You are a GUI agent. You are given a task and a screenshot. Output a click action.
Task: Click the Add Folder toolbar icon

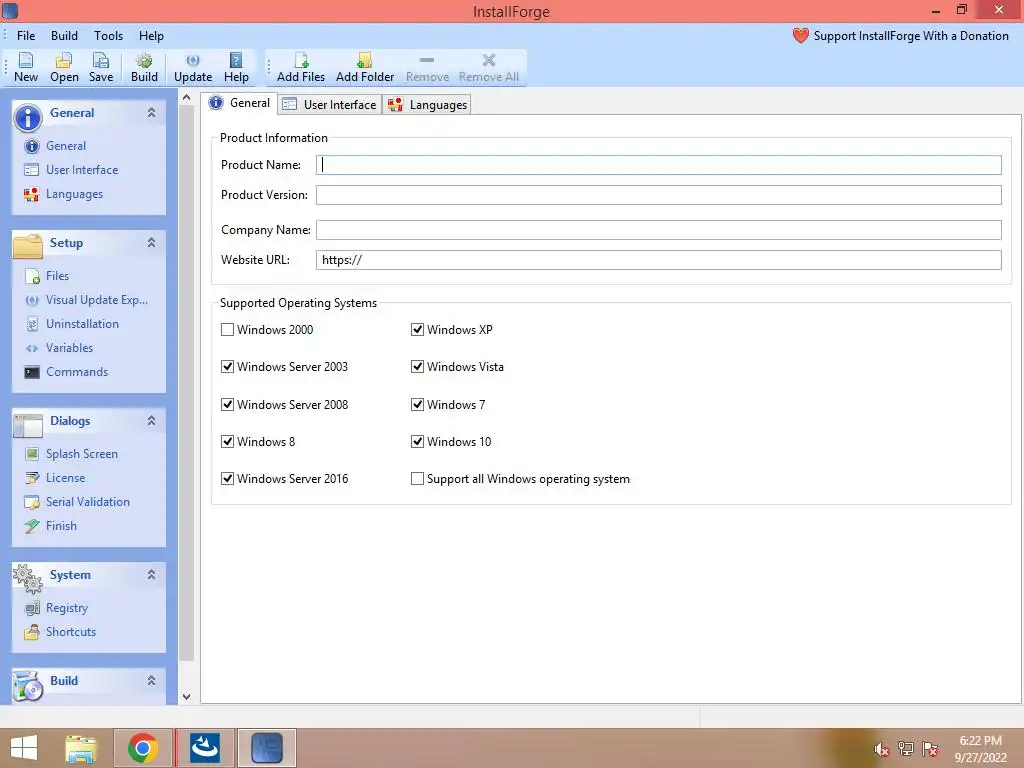click(x=365, y=67)
